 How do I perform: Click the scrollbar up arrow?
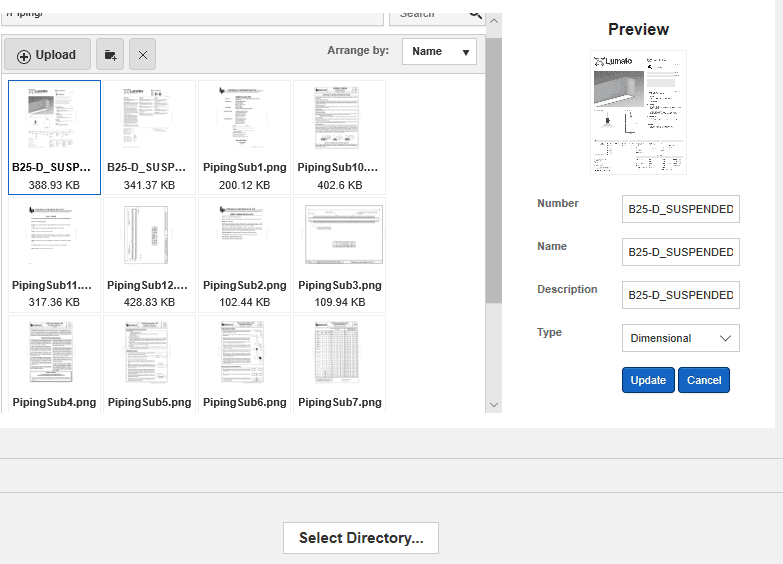click(x=494, y=21)
